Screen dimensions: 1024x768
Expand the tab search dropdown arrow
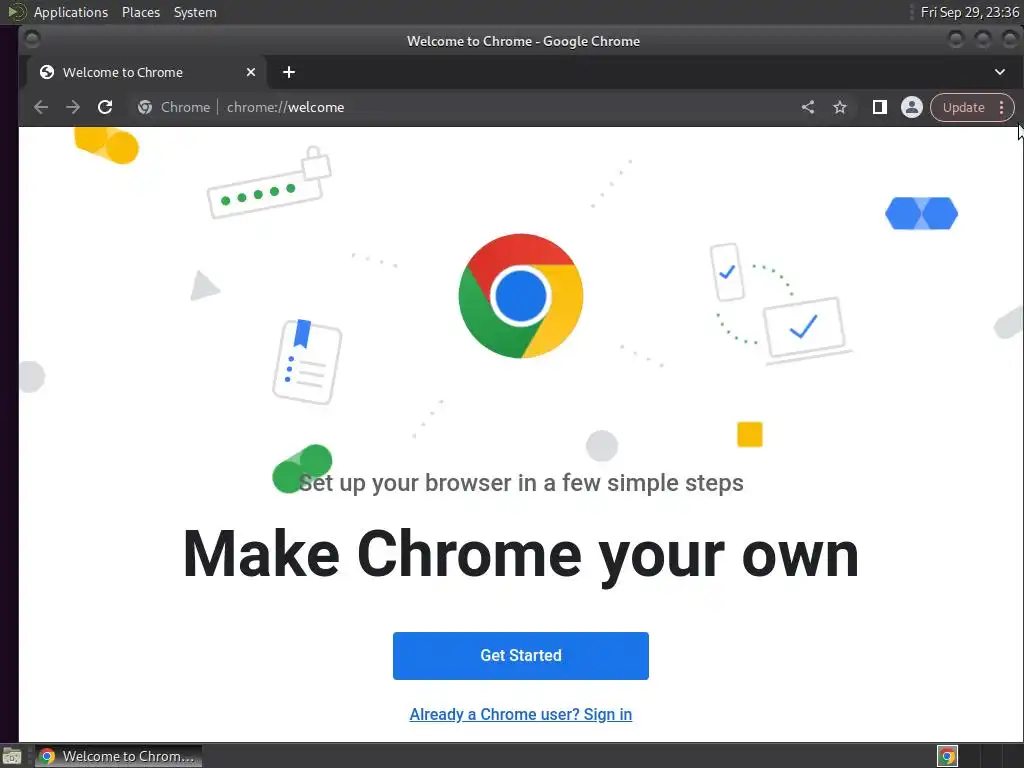pyautogui.click(x=1000, y=72)
